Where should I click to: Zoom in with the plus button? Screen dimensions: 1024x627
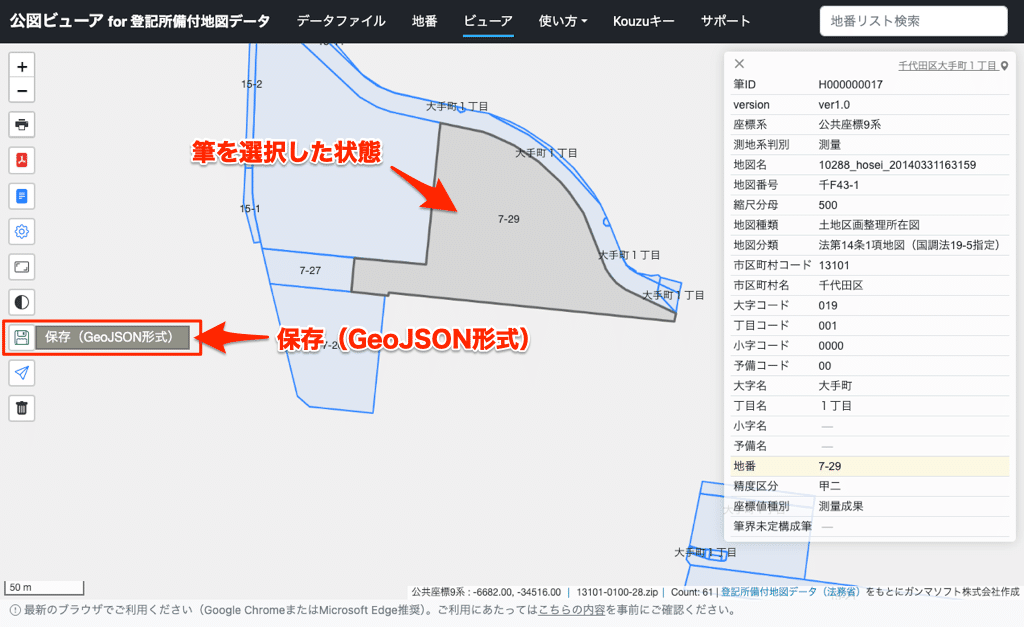tap(22, 67)
